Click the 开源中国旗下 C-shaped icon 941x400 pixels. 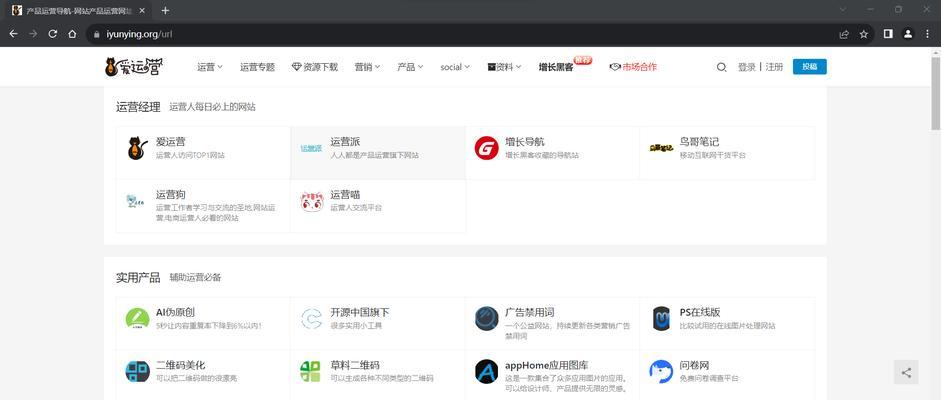click(311, 319)
